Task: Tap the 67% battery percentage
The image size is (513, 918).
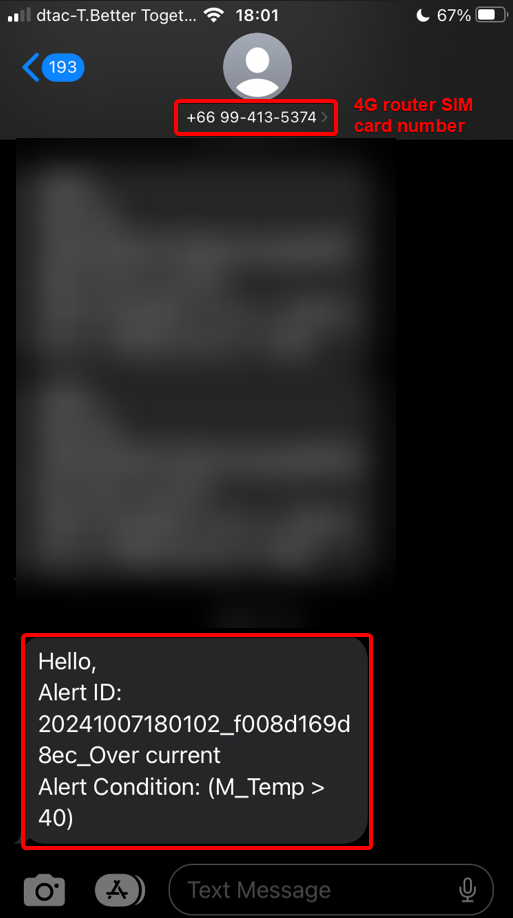Action: click(x=454, y=16)
